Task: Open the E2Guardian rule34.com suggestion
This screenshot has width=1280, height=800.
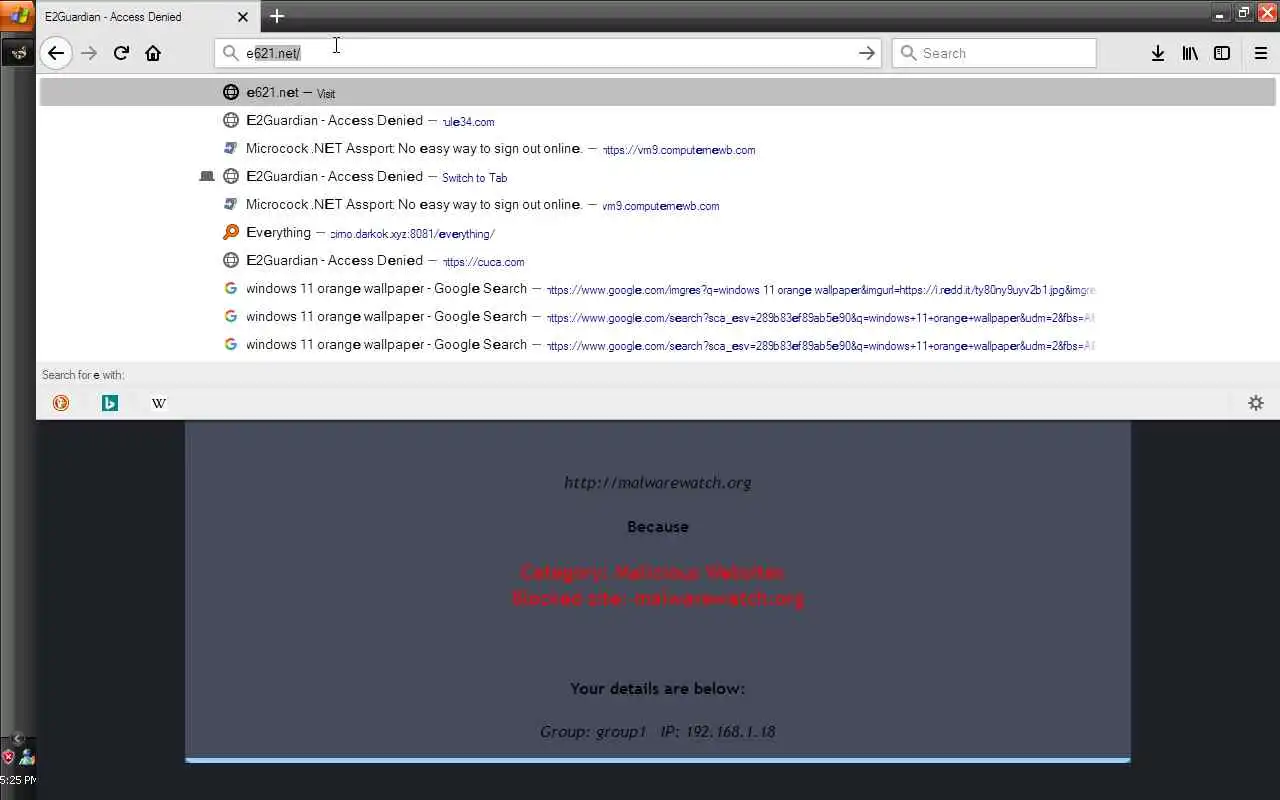Action: tap(658, 120)
